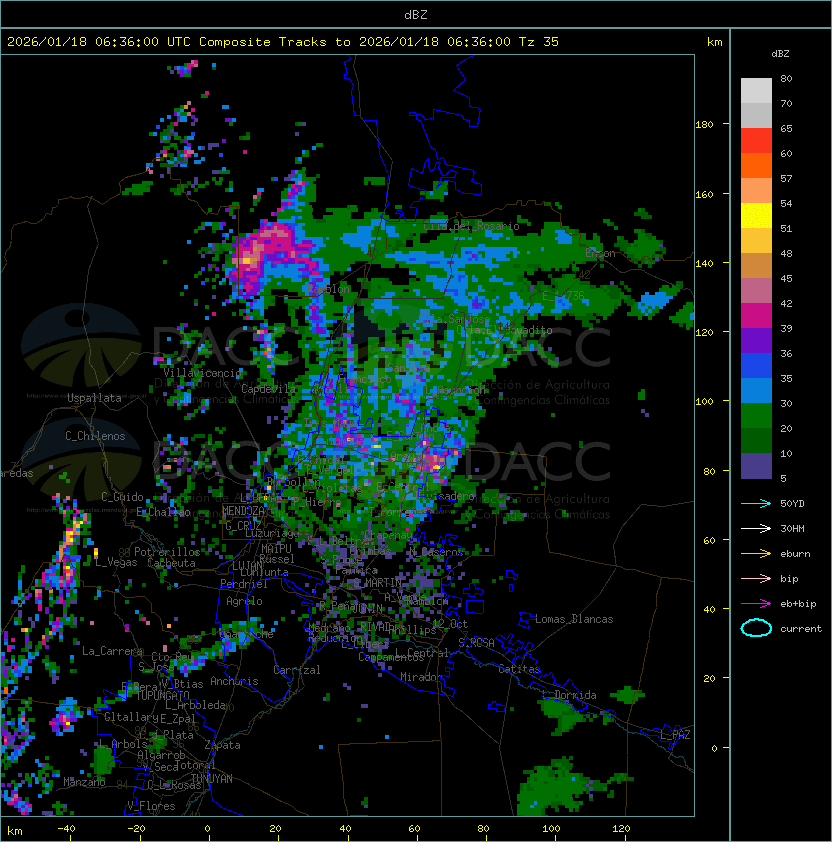Pick the light gray 70-80 dBZ swatch
This screenshot has height=842, width=832.
coord(756,90)
